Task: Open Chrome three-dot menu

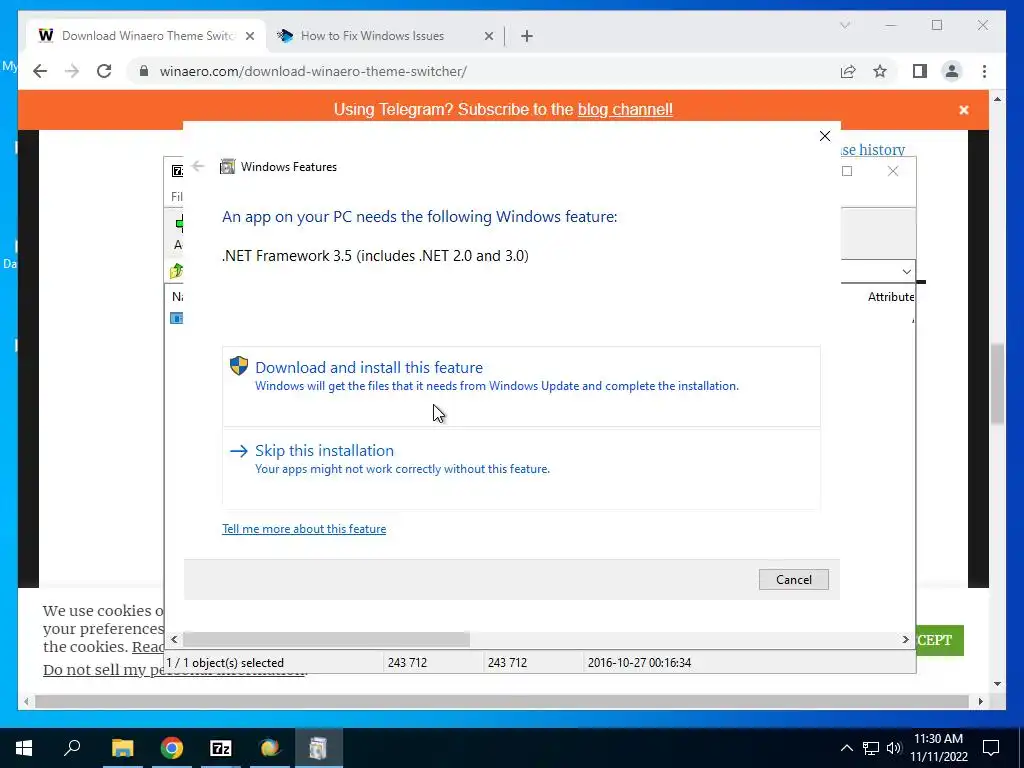Action: point(984,71)
